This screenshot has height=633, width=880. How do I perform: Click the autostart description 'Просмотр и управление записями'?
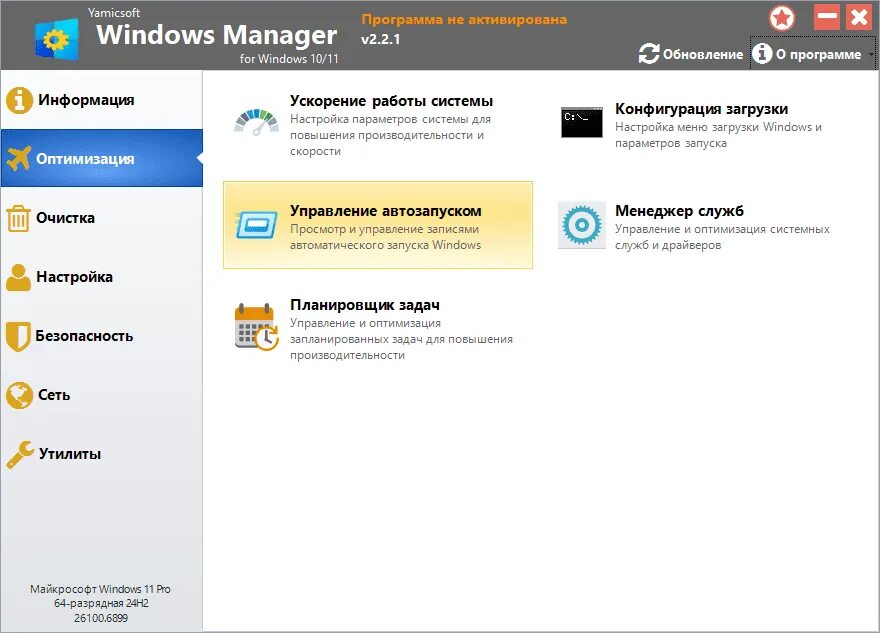coord(384,229)
